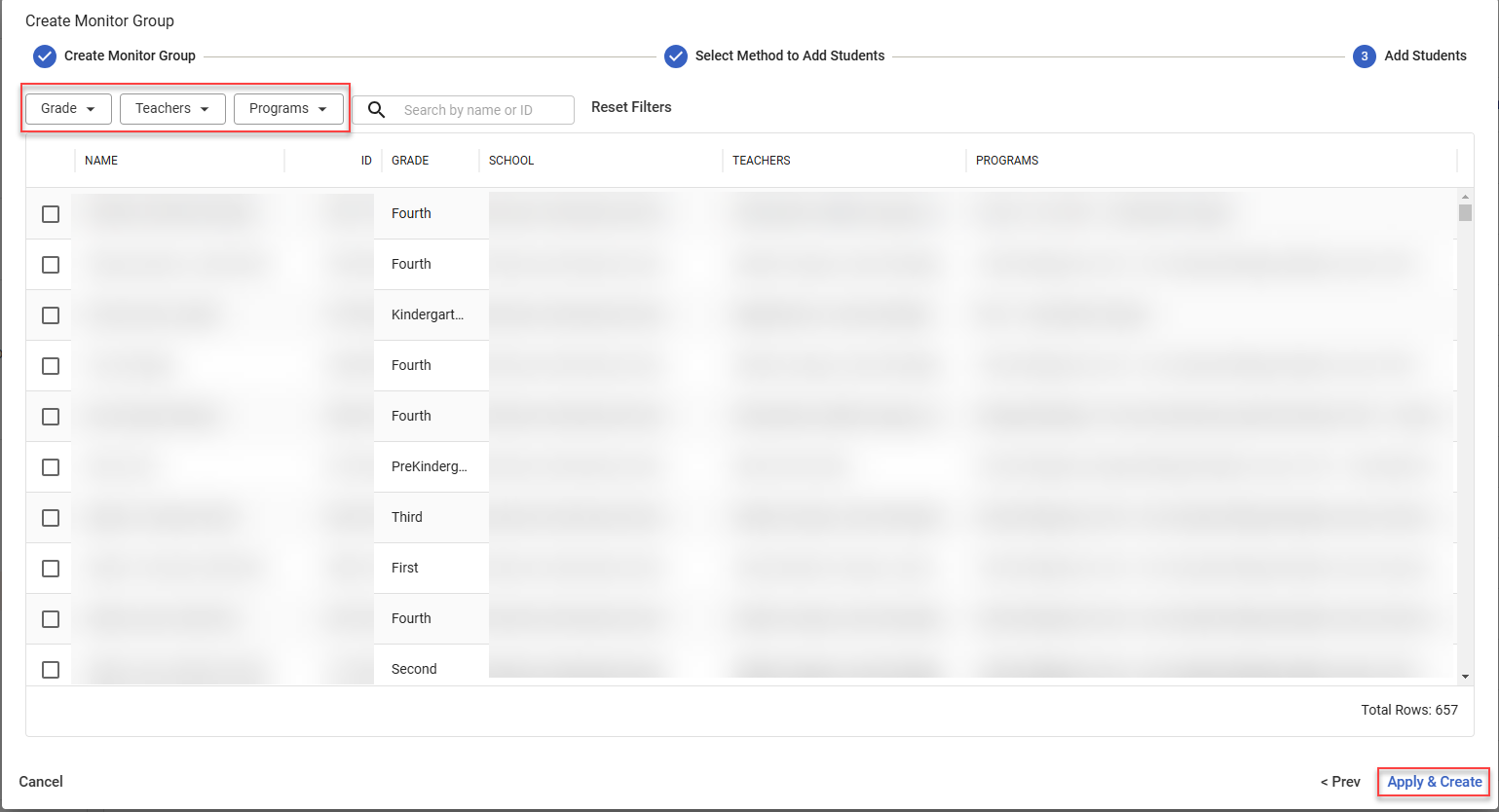
Task: Click the Select Method step checkmark icon
Action: 676,56
